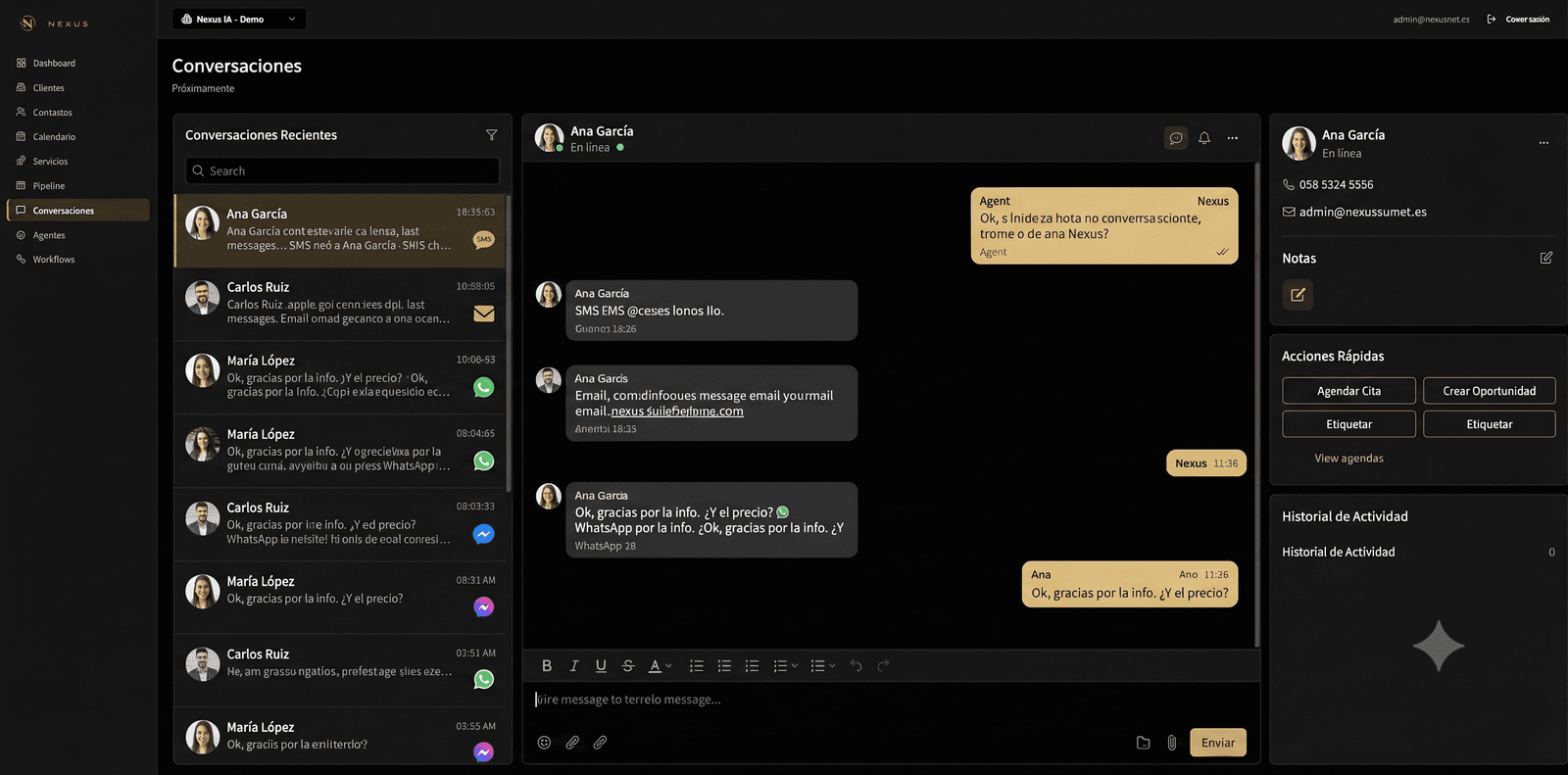Open the three-dot menu in the contact panel
The height and width of the screenshot is (775, 1568).
pos(1543,143)
